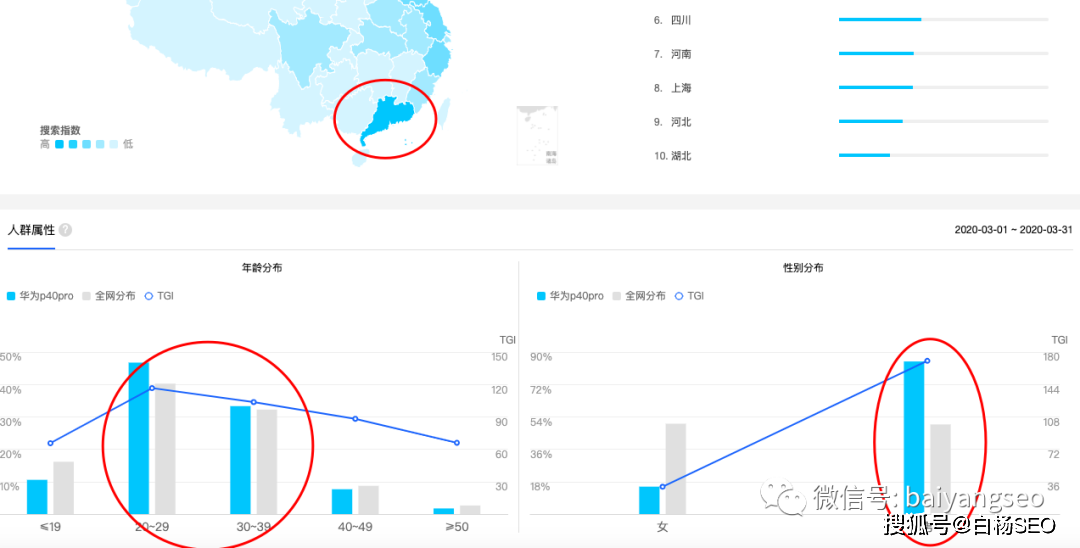Click the rank 7 province 河南
Viewport: 1080px width, 548px height.
point(681,54)
